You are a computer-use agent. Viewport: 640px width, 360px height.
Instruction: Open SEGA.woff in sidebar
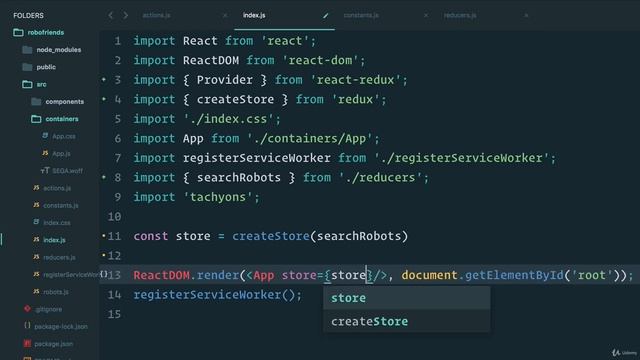[x=68, y=171]
